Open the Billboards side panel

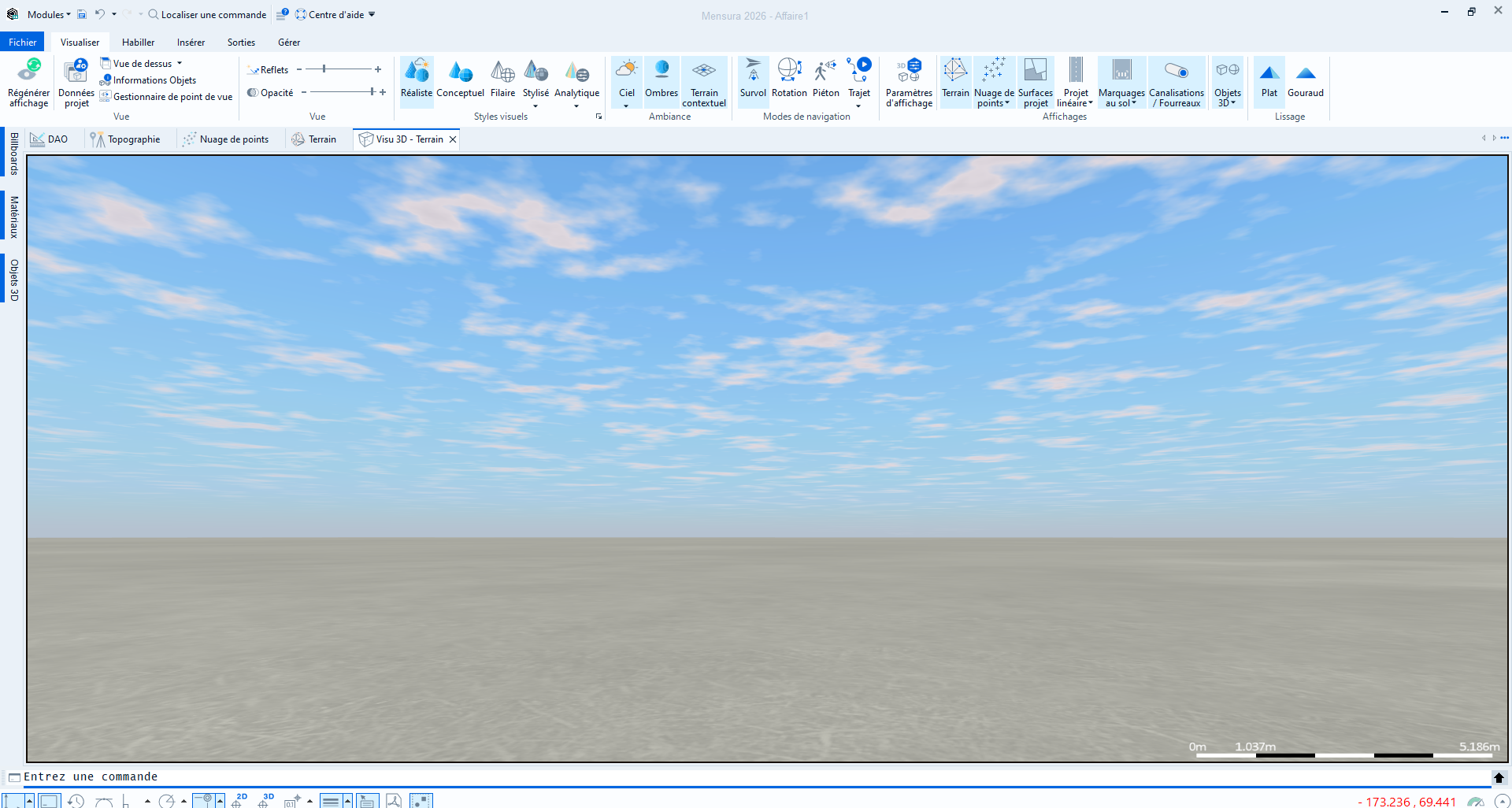(14, 154)
